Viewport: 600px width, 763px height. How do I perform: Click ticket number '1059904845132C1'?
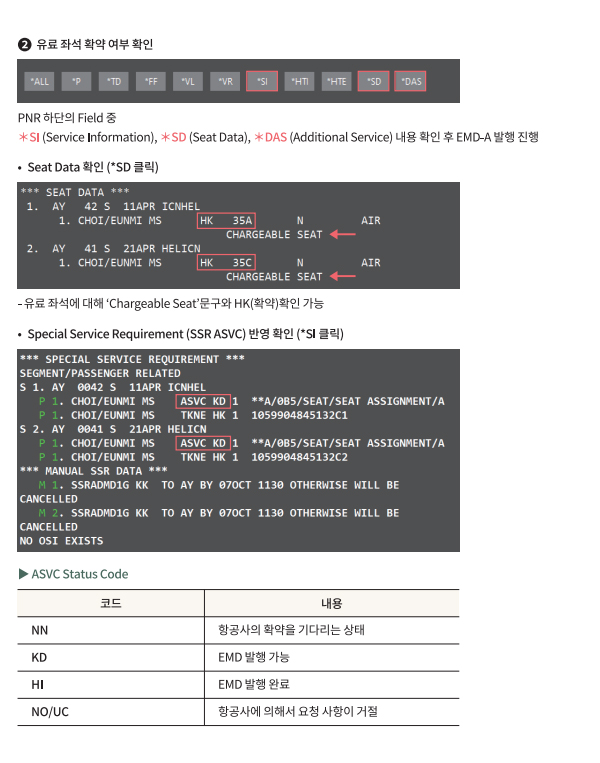tap(299, 416)
